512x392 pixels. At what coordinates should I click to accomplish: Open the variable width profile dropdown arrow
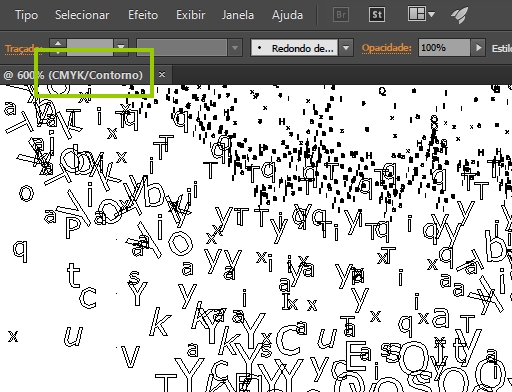[235, 48]
